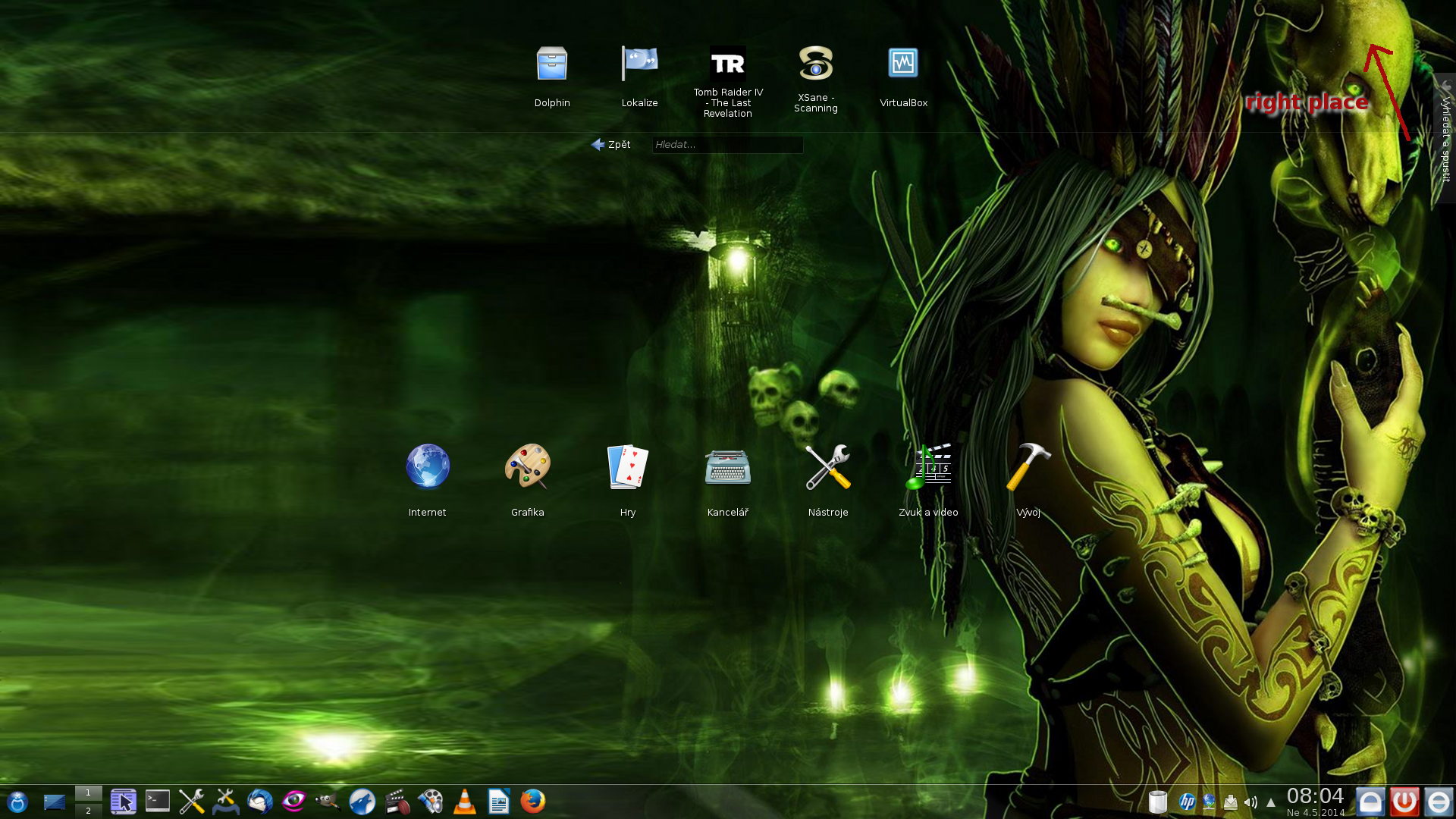Click the device notifier tray icon
This screenshot has width=1456, height=819.
coord(1230,802)
